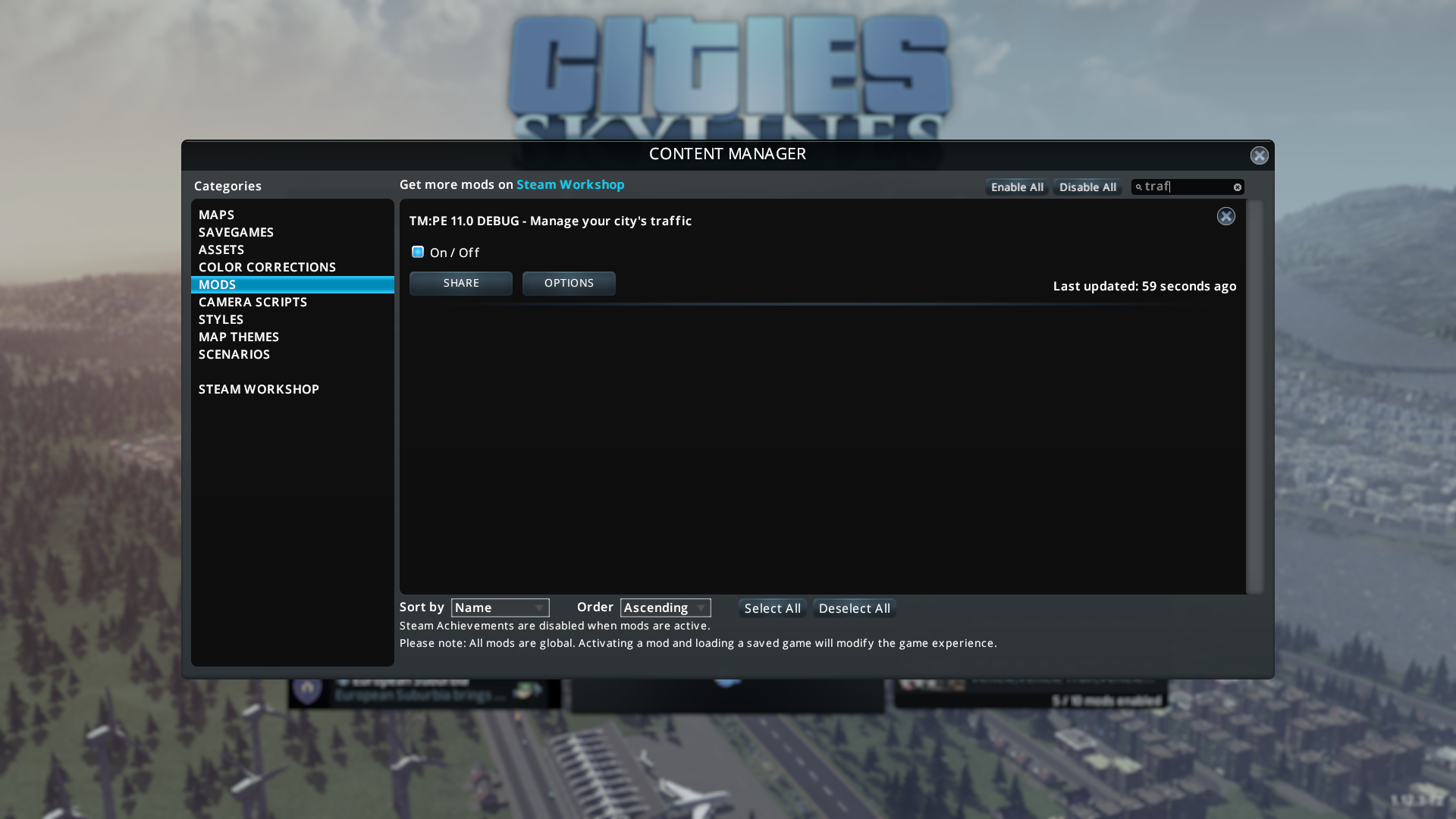This screenshot has height=819, width=1456.
Task: Open the Order Ascending dropdown
Action: point(664,607)
